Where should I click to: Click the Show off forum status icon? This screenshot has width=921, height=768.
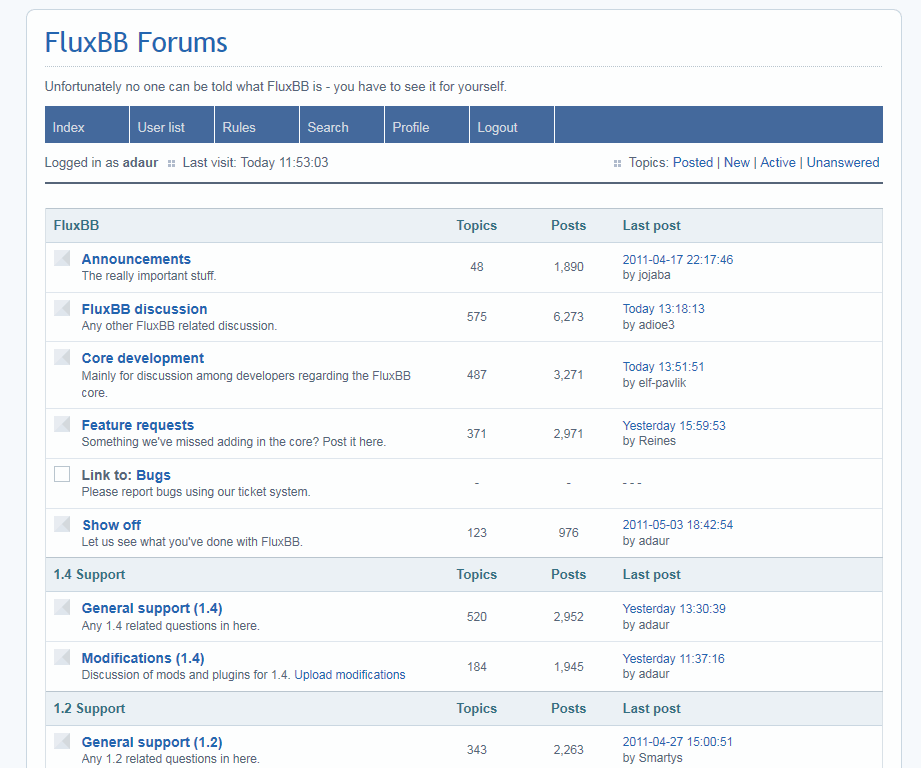click(x=62, y=524)
